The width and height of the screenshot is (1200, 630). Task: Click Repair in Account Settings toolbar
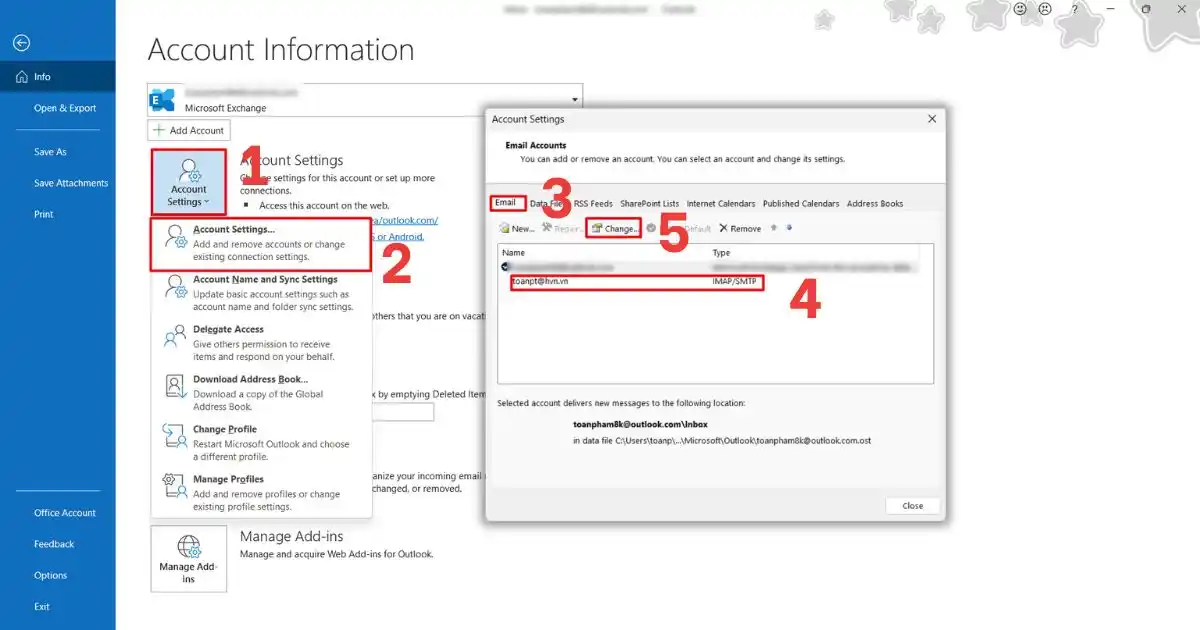point(560,229)
